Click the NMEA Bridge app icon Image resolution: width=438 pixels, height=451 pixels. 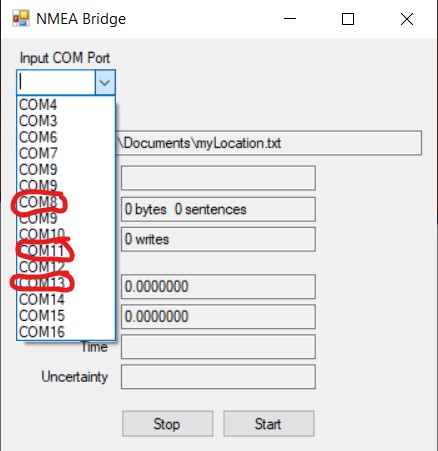click(21, 18)
